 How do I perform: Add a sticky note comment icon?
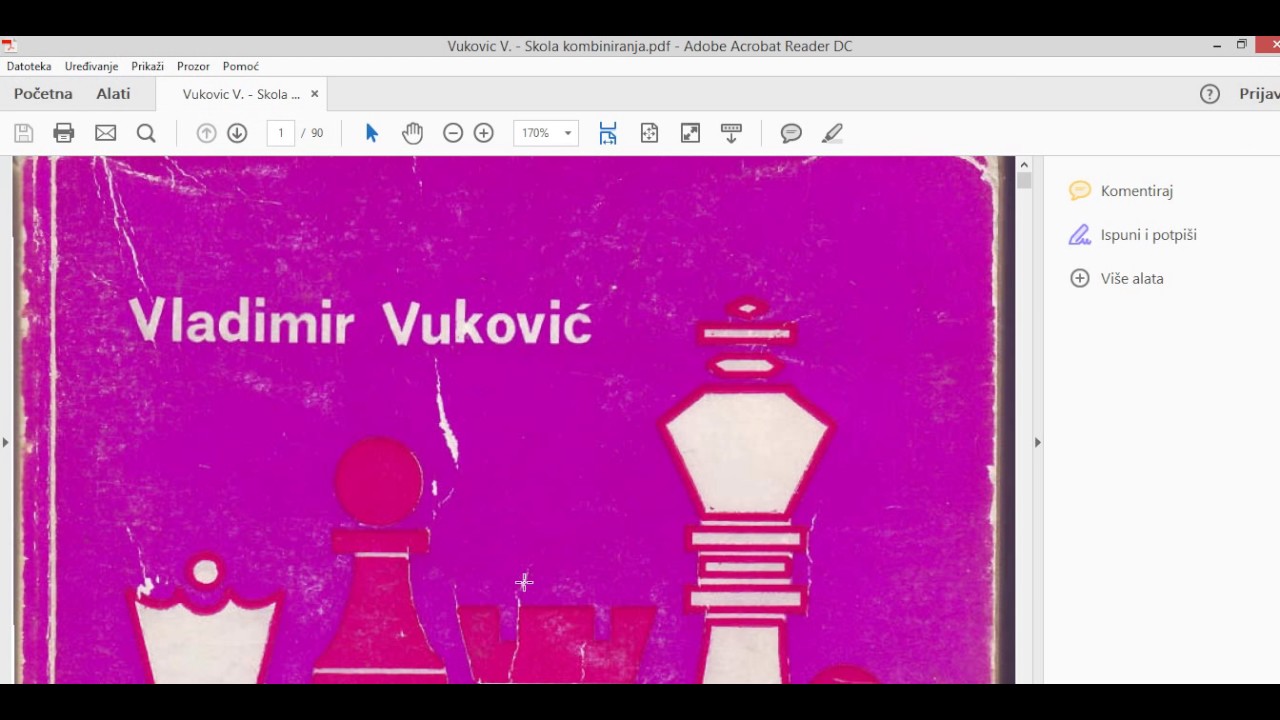click(791, 133)
